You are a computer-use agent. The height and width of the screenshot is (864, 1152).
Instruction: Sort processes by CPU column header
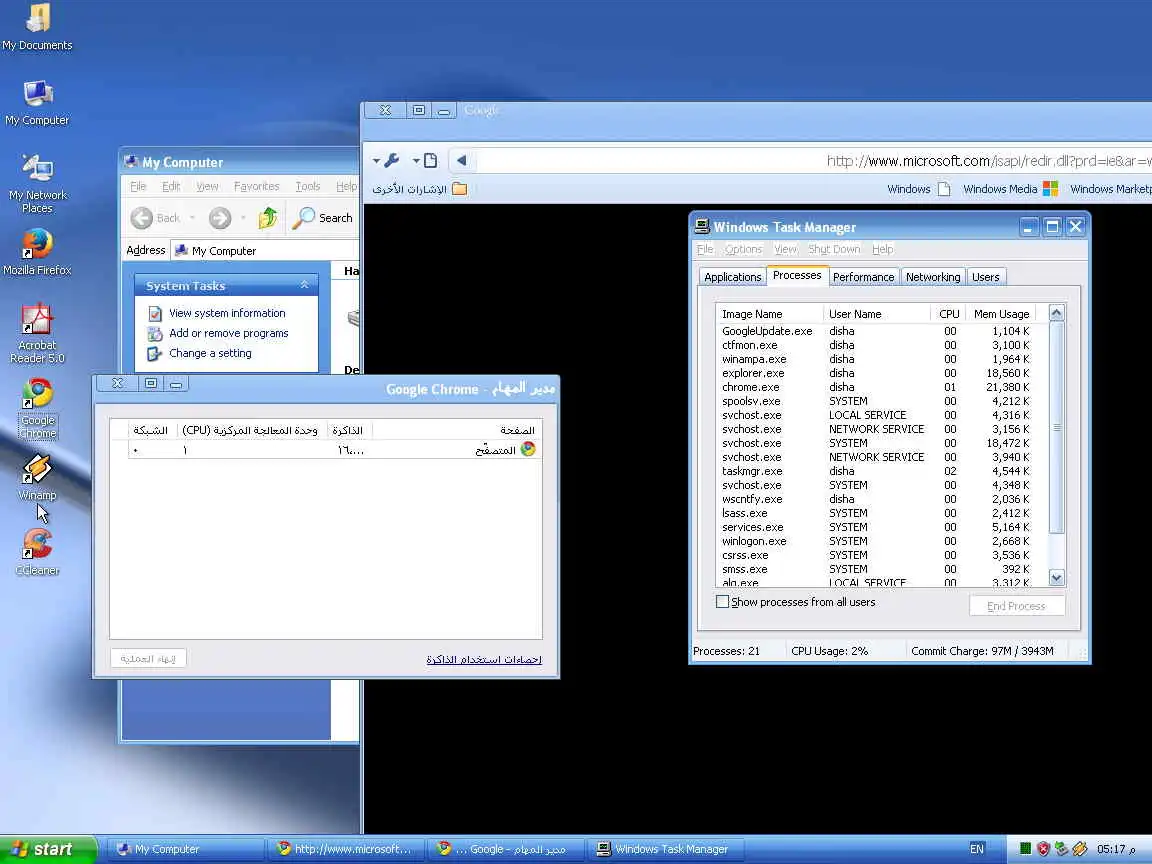point(948,314)
